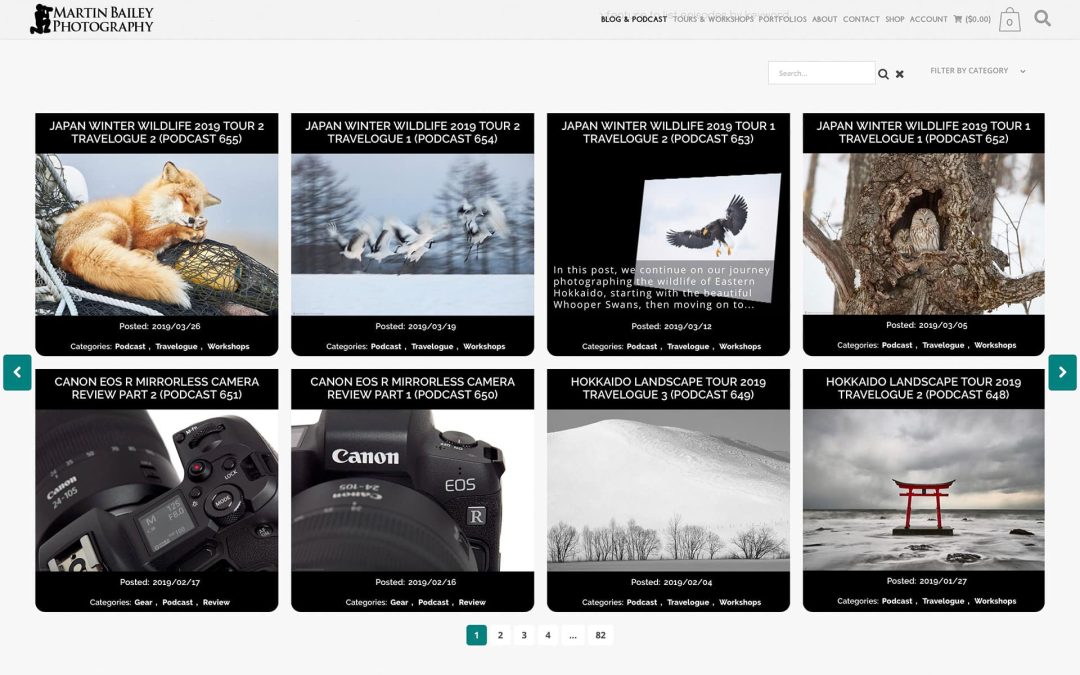
Task: Click the Martin Bailey Photography logo
Action: pos(92,19)
